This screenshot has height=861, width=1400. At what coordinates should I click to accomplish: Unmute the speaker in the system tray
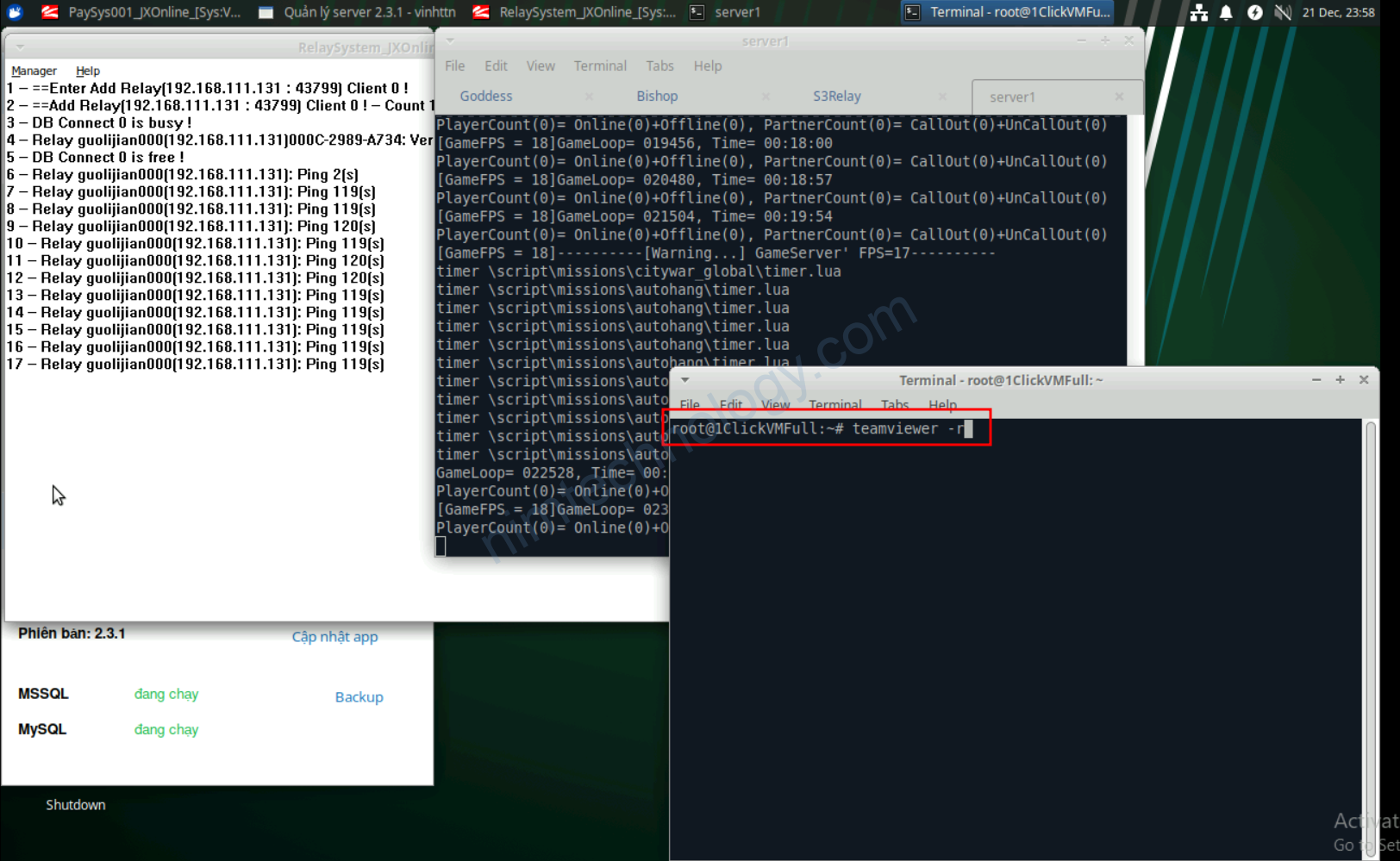pyautogui.click(x=1284, y=12)
